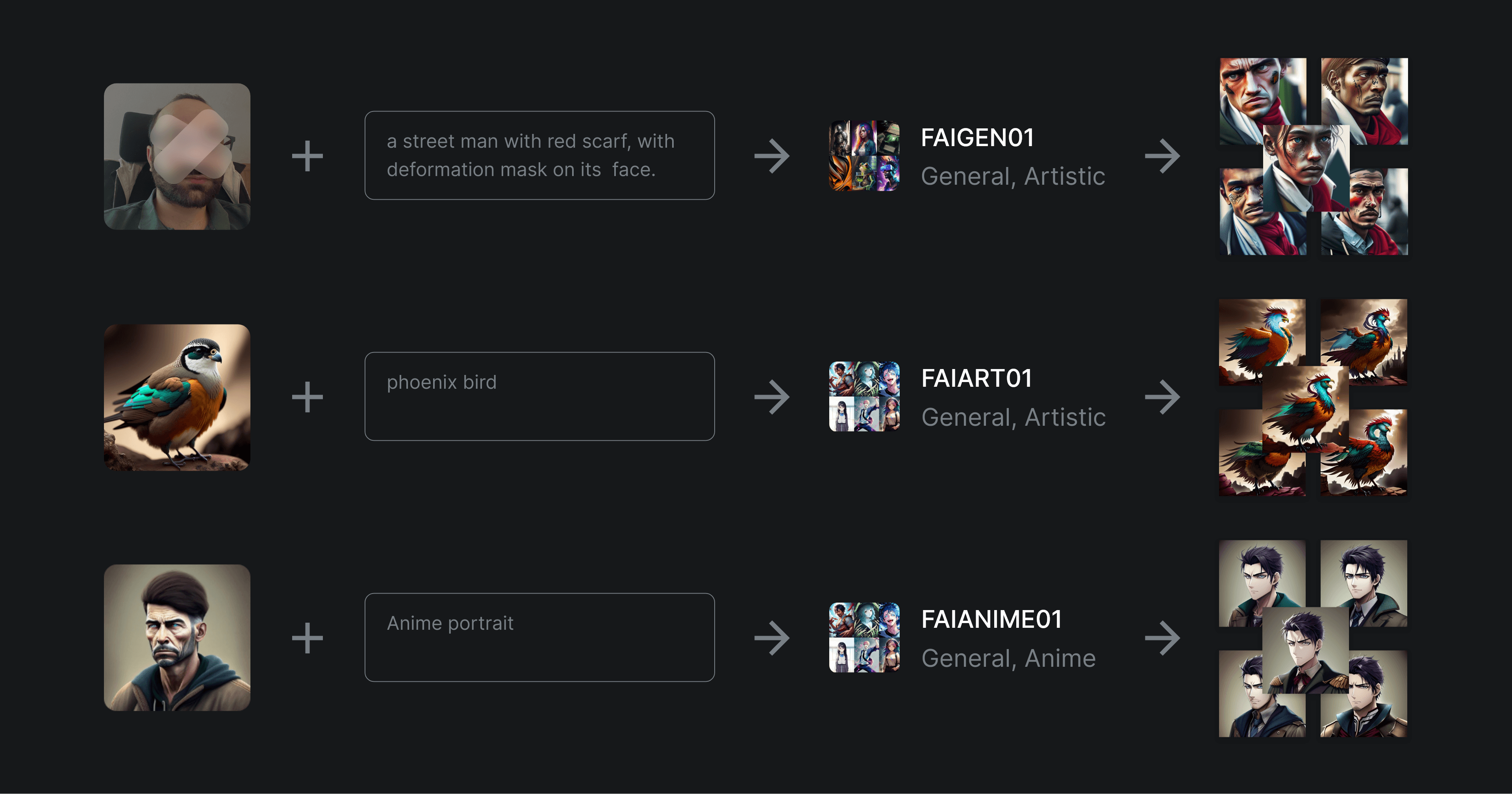Click the arrow after the phoenix bird prompt
1512x794 pixels.
pyautogui.click(x=772, y=397)
